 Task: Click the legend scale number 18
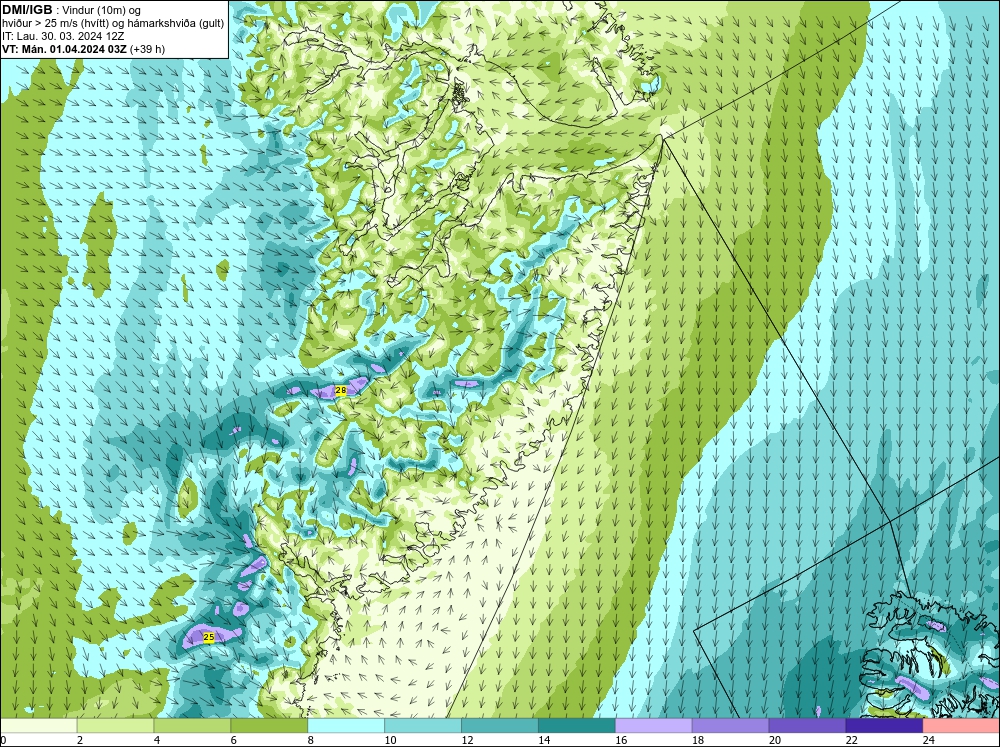coord(698,740)
